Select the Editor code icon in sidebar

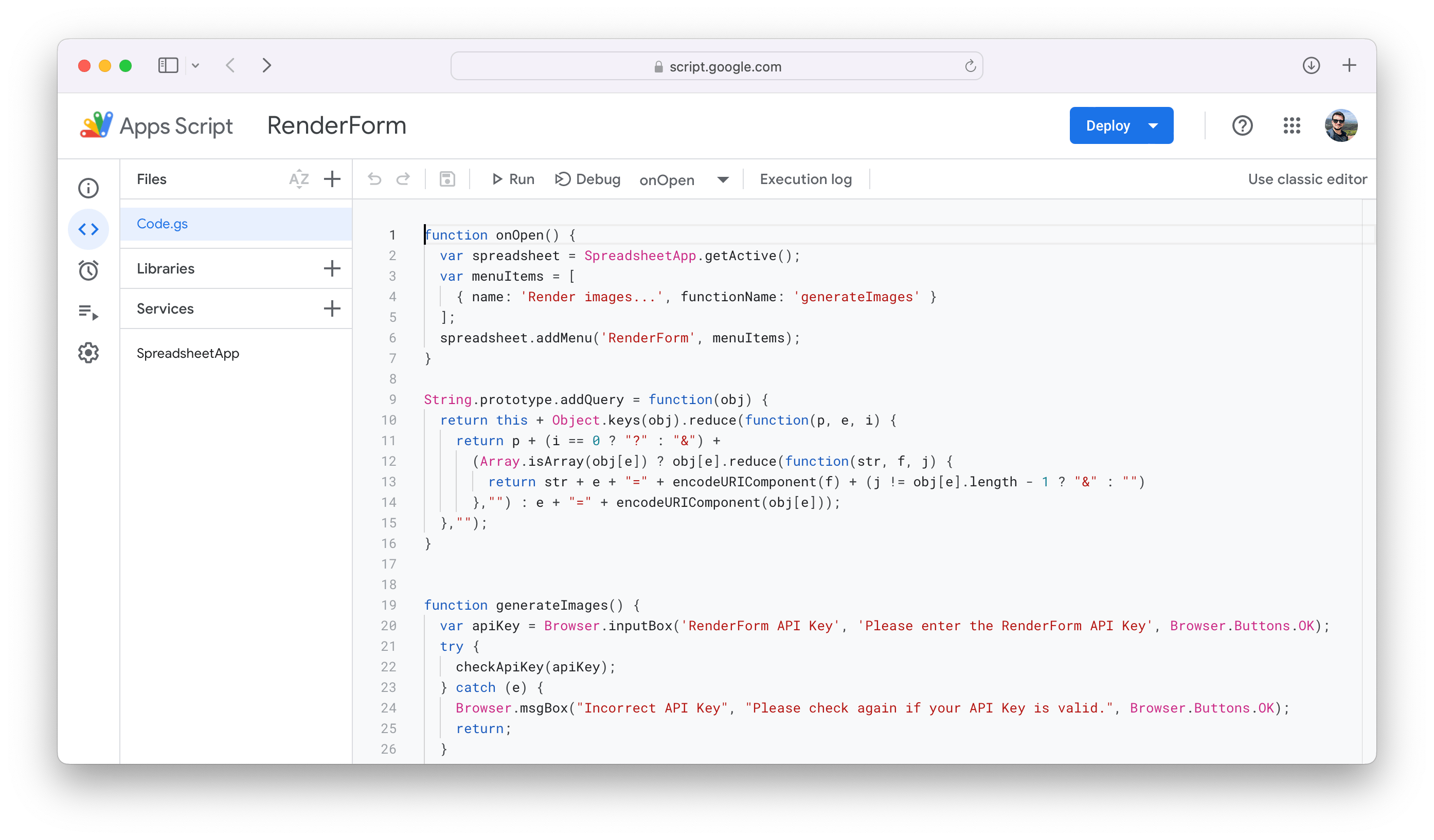tap(88, 229)
